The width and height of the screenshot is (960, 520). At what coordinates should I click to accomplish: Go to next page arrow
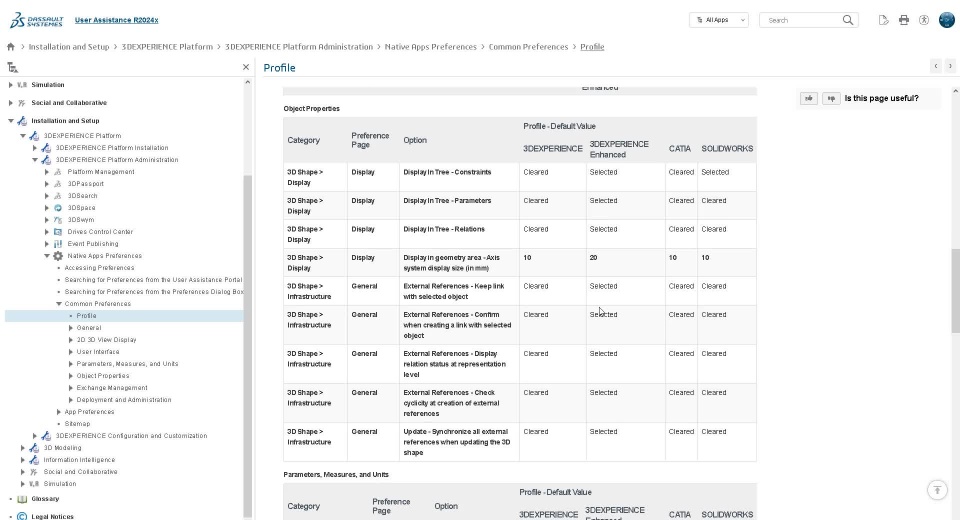pos(950,66)
